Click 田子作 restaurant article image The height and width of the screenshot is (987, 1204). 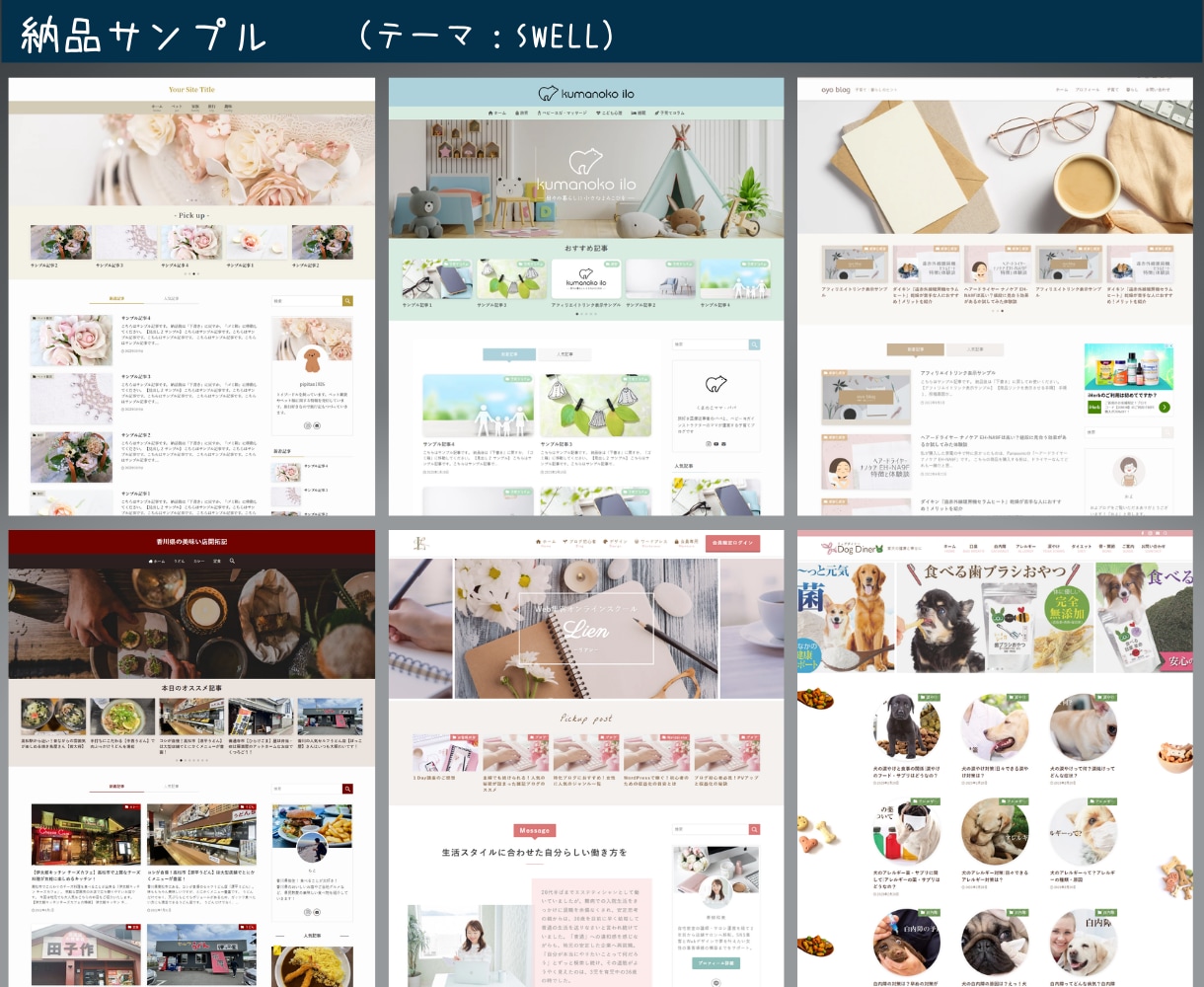(86, 955)
